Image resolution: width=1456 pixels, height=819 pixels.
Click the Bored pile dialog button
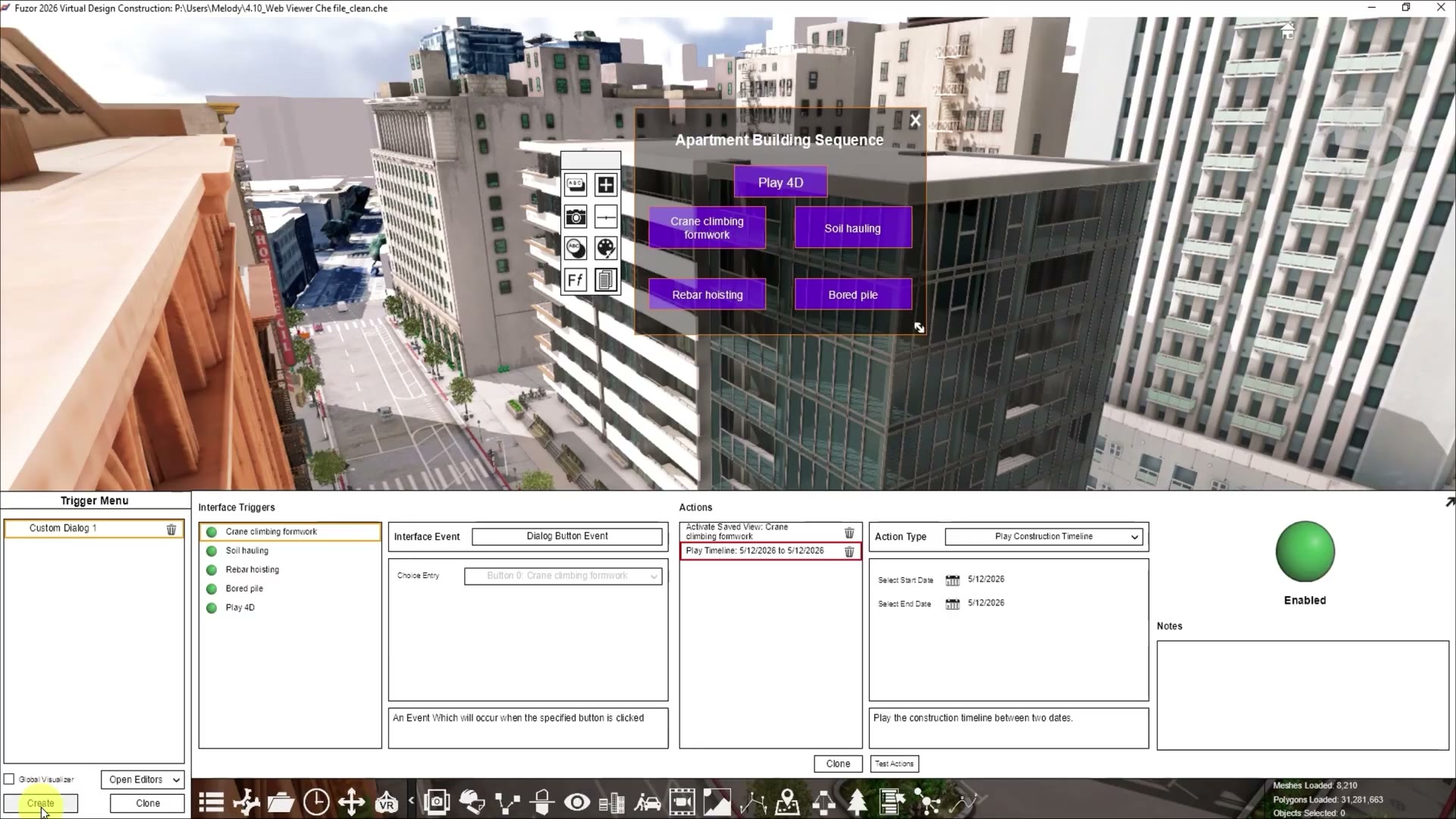tap(853, 295)
